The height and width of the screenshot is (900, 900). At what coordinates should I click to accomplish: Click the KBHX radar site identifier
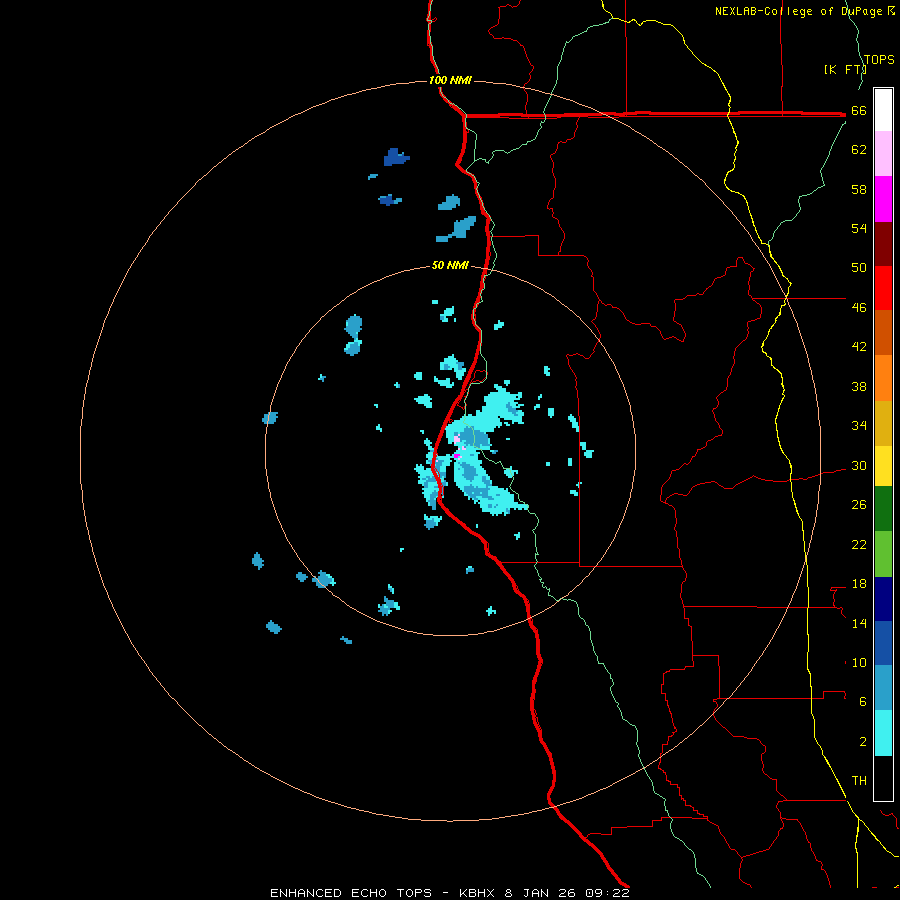479,893
